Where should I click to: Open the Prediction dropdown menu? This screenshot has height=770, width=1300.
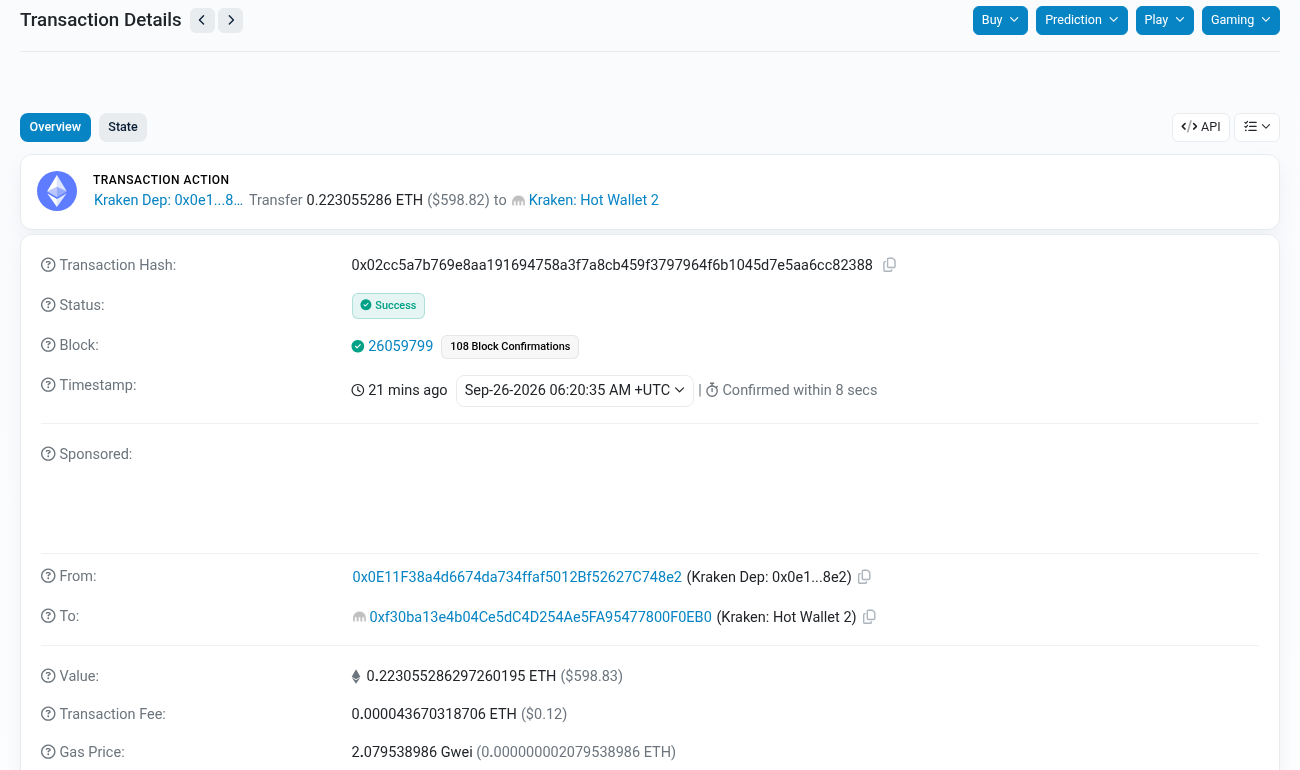point(1082,20)
